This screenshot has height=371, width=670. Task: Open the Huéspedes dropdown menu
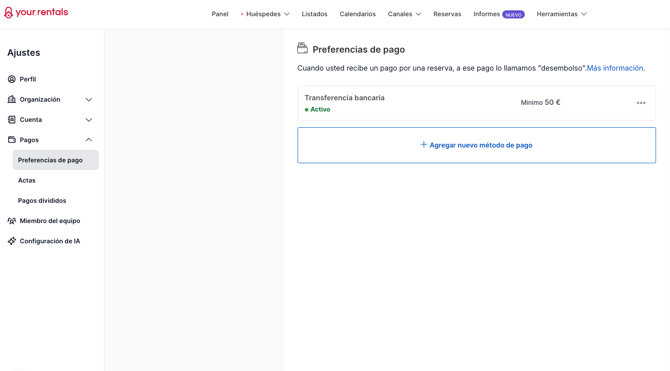[x=265, y=14]
